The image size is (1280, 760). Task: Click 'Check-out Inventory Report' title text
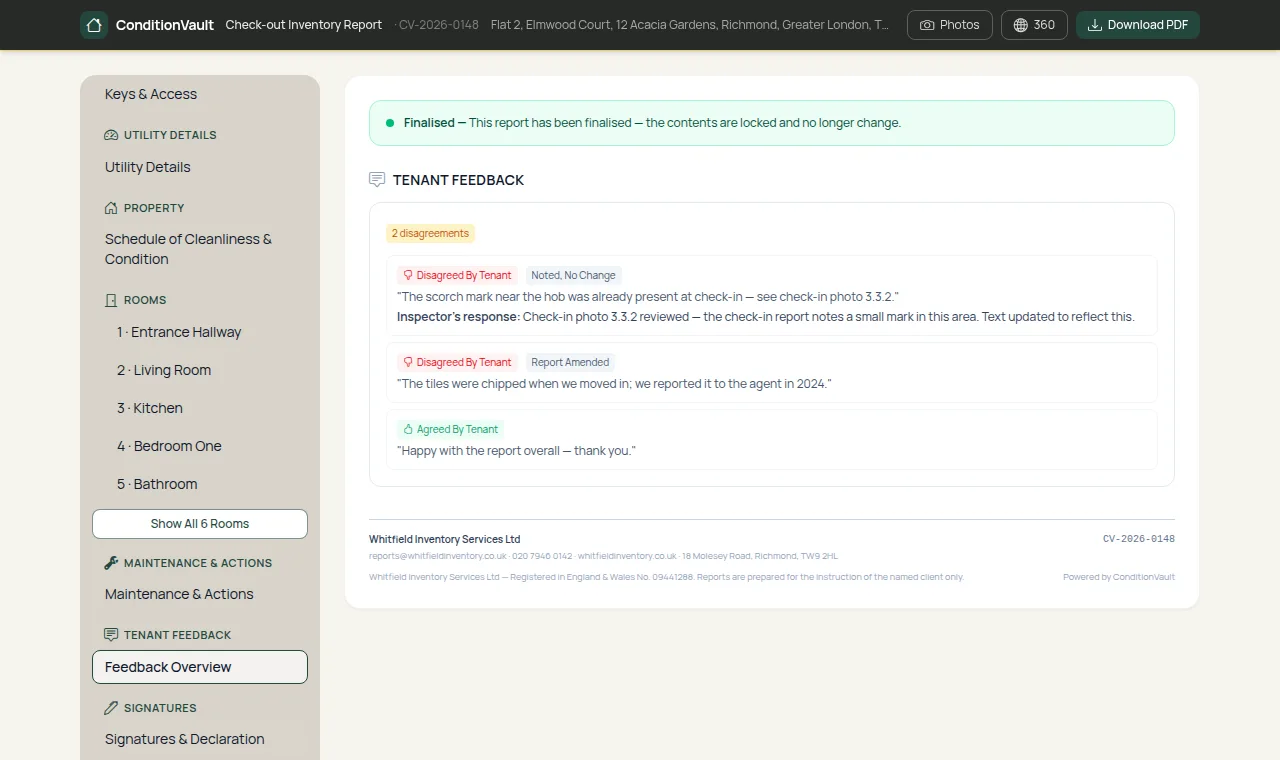[304, 25]
